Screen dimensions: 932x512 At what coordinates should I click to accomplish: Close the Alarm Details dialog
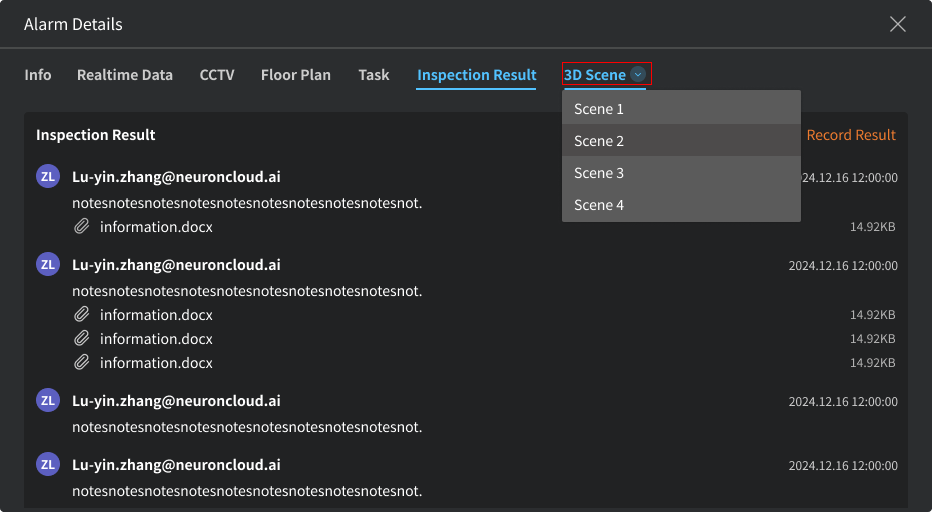coord(897,24)
